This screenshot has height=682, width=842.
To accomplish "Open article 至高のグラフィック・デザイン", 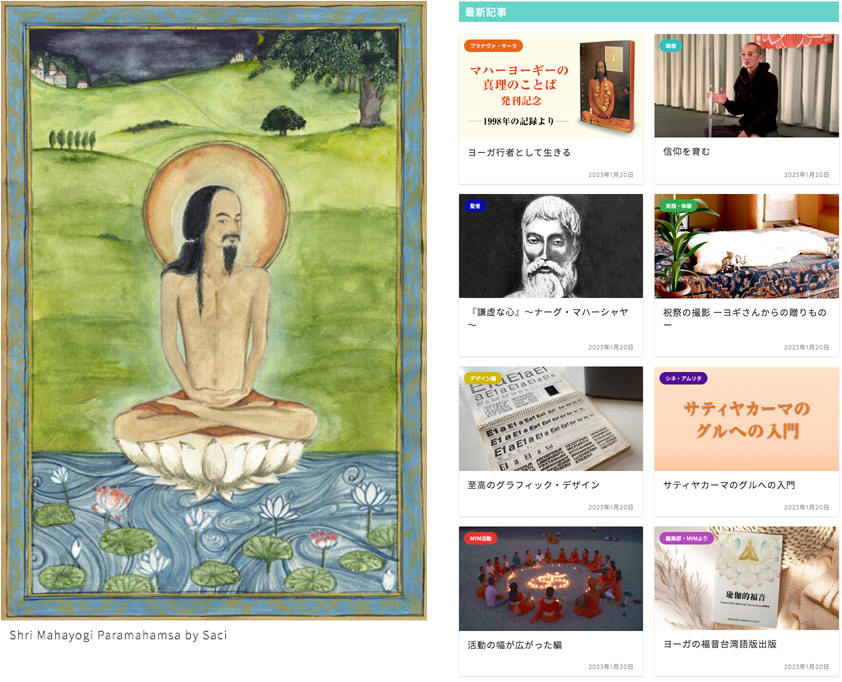I will tap(533, 485).
